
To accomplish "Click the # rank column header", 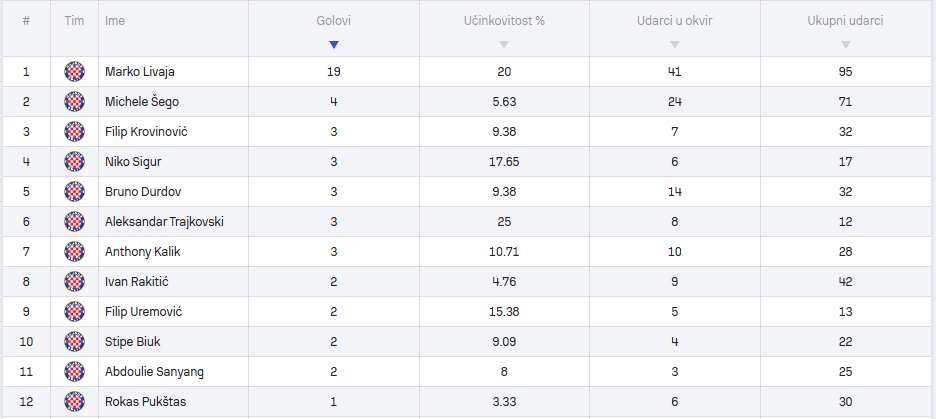I will [x=26, y=20].
